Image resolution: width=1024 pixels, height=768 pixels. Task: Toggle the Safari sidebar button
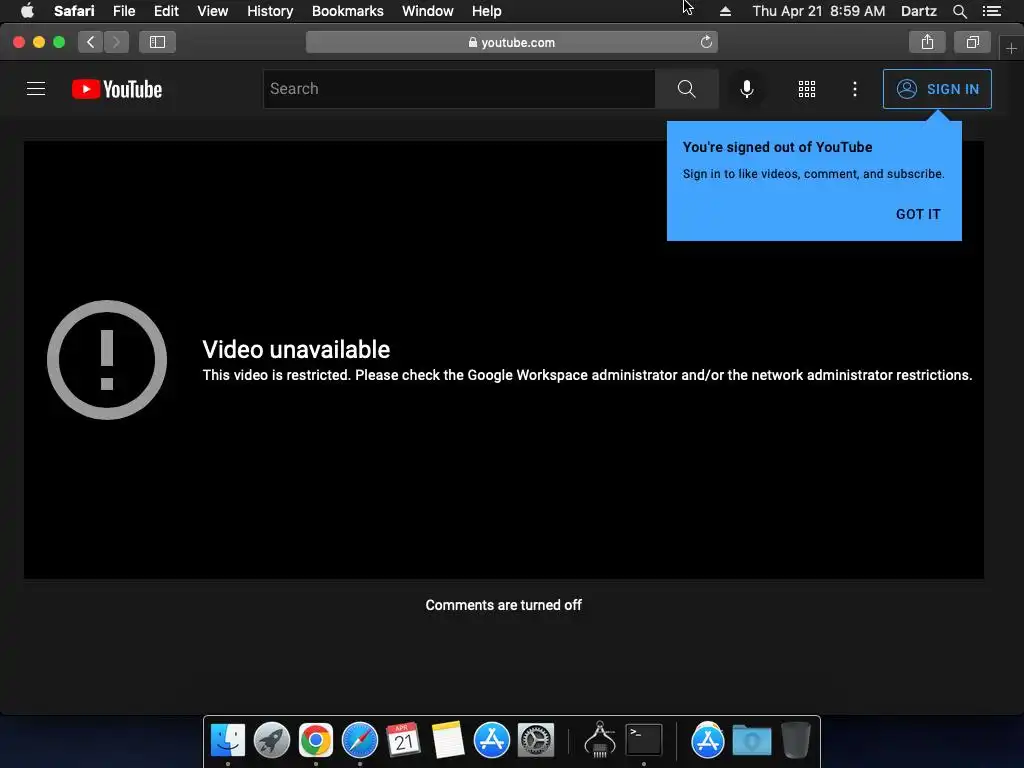157,42
